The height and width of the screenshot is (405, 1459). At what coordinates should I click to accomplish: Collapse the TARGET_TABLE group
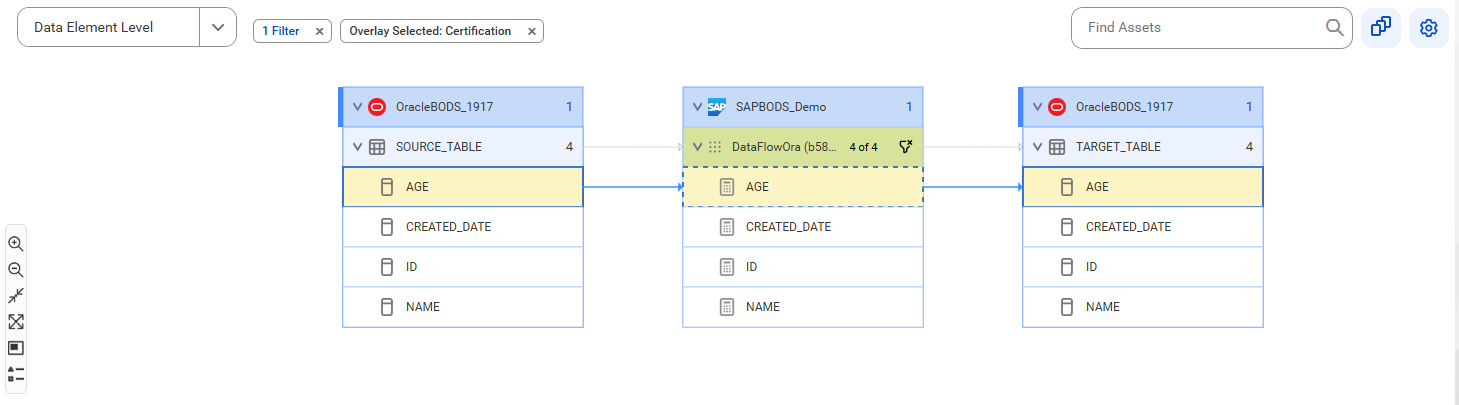[1037, 147]
